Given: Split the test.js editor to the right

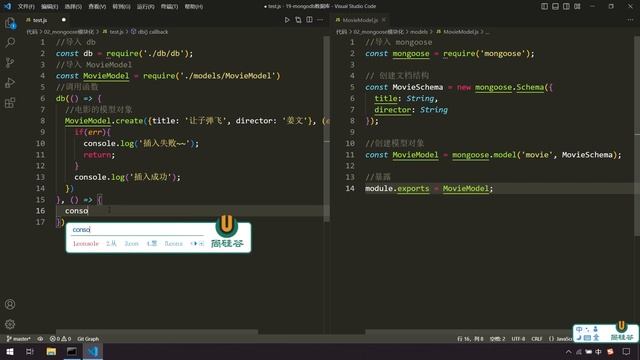Looking at the screenshot, I should coord(309,20).
